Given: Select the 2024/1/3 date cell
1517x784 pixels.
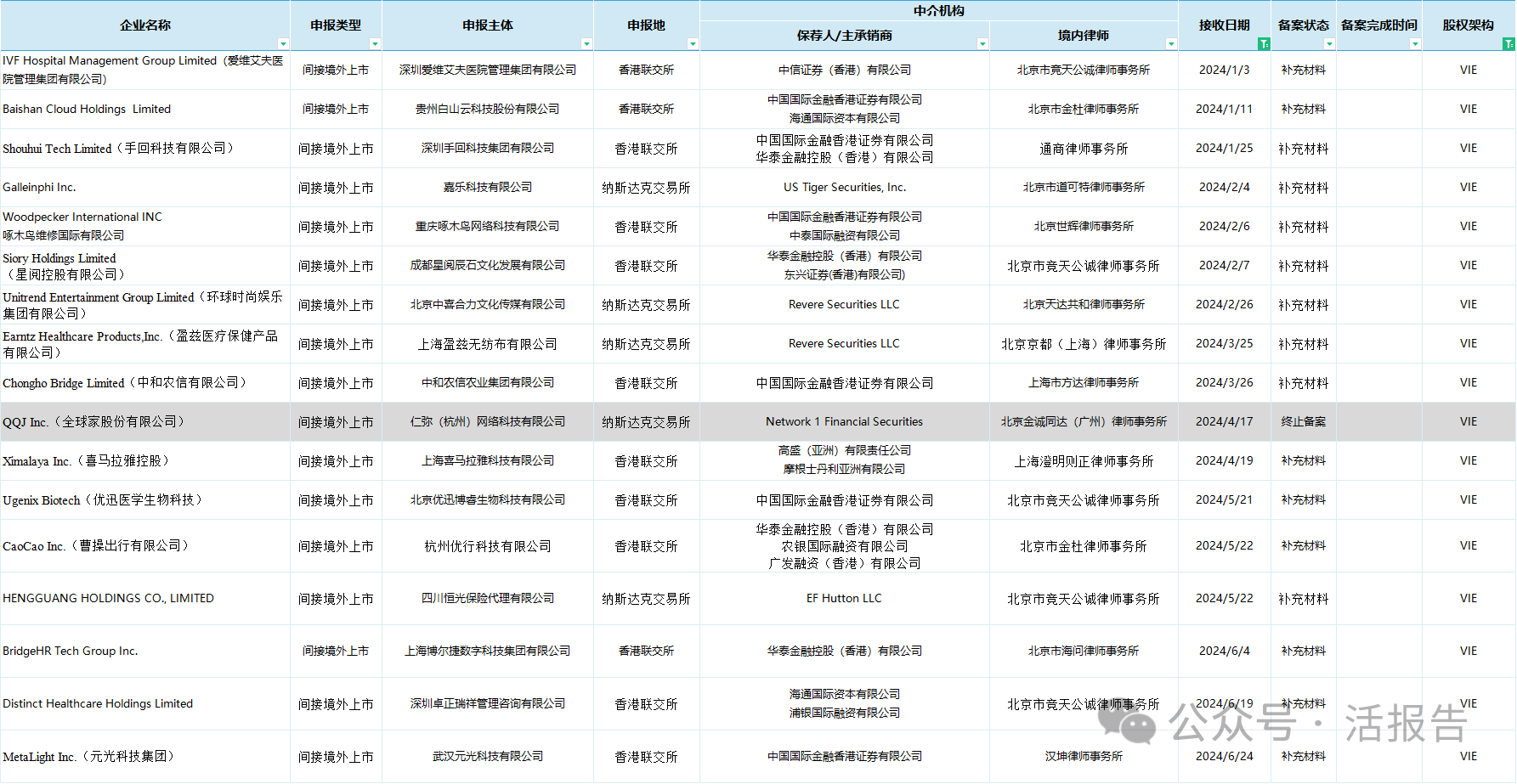Looking at the screenshot, I should coord(1225,71).
